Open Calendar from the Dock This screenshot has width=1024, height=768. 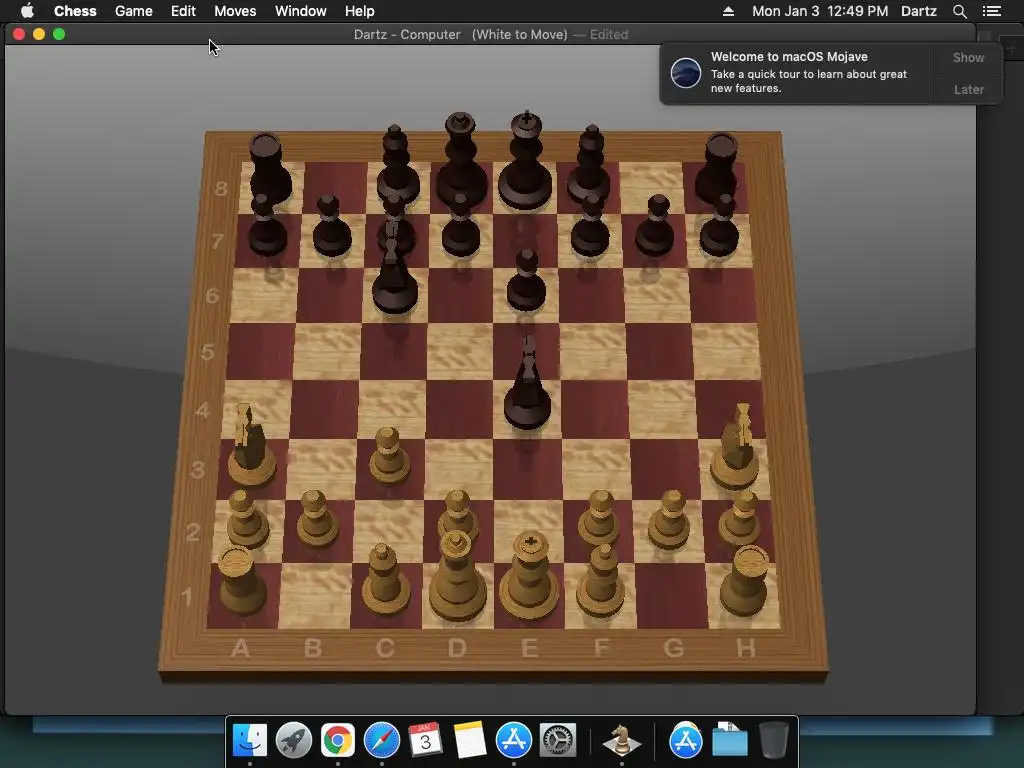coord(425,741)
